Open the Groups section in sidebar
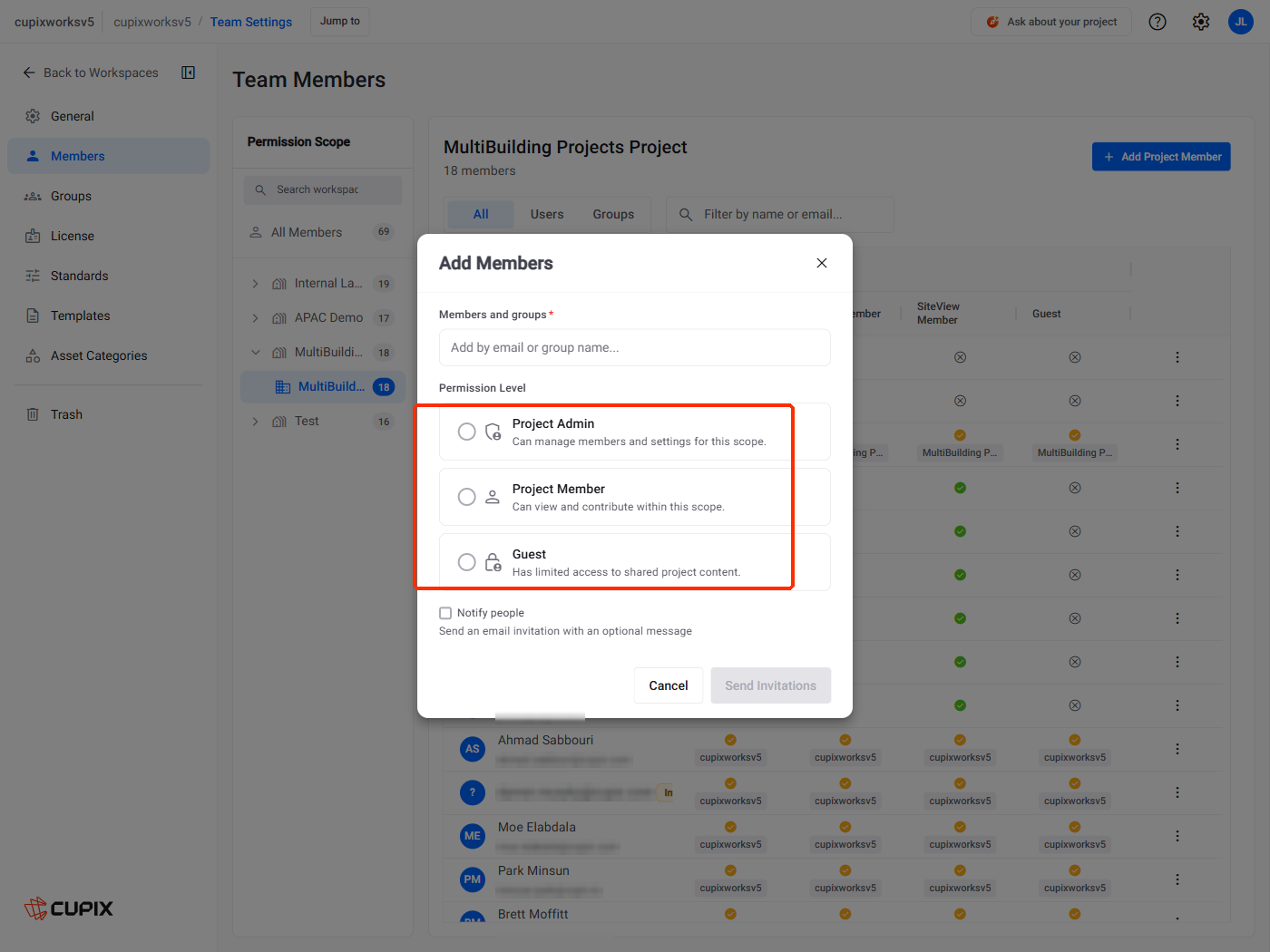1270x952 pixels. click(109, 196)
